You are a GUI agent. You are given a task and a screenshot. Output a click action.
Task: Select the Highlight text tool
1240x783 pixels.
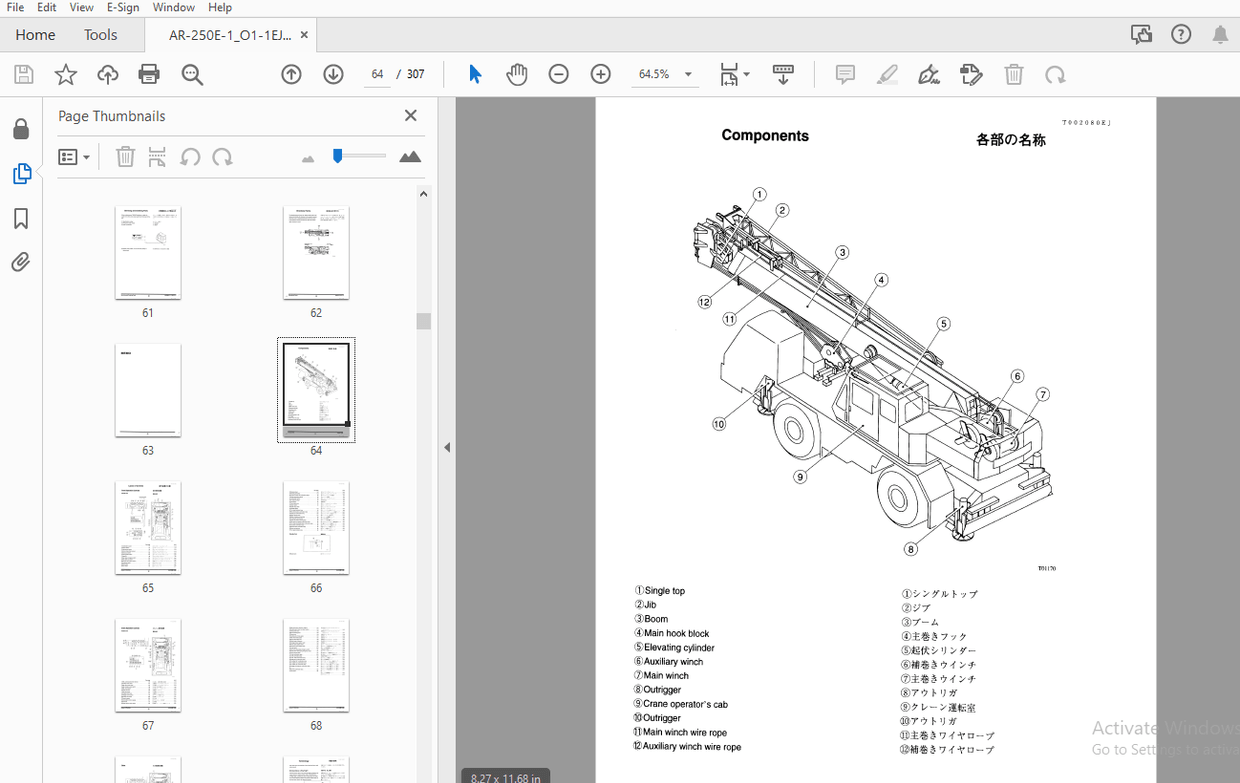click(887, 74)
